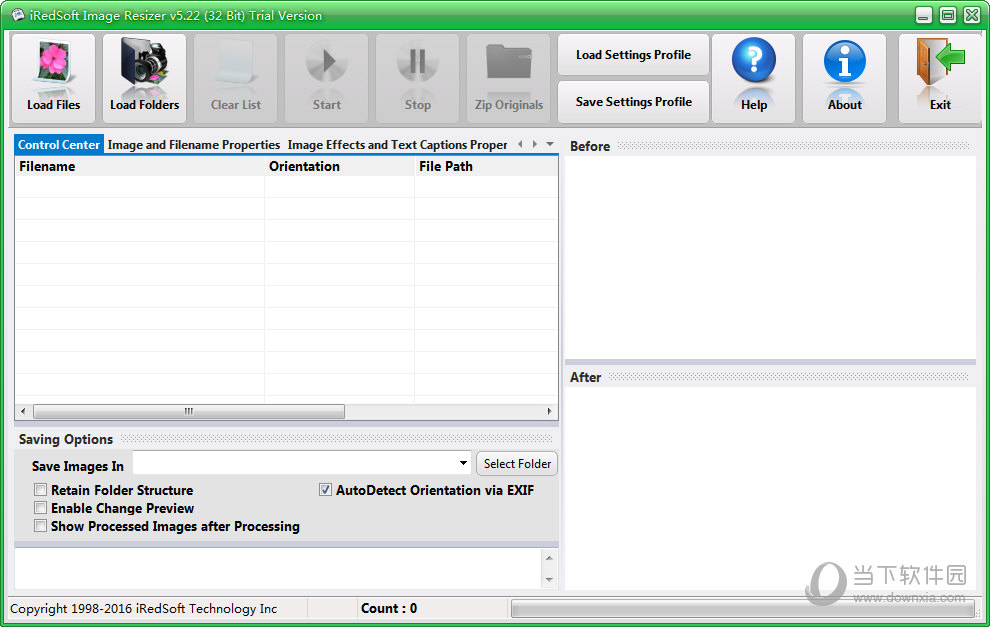Screen dimensions: 990x627
Task: Open Image and Filename Properties tab
Action: 194,145
